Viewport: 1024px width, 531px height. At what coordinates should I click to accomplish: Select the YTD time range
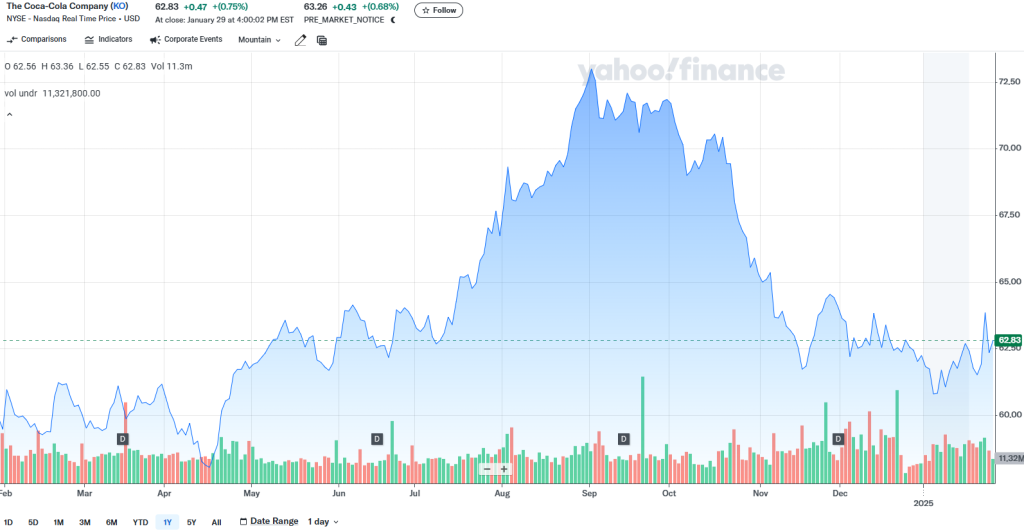point(140,522)
